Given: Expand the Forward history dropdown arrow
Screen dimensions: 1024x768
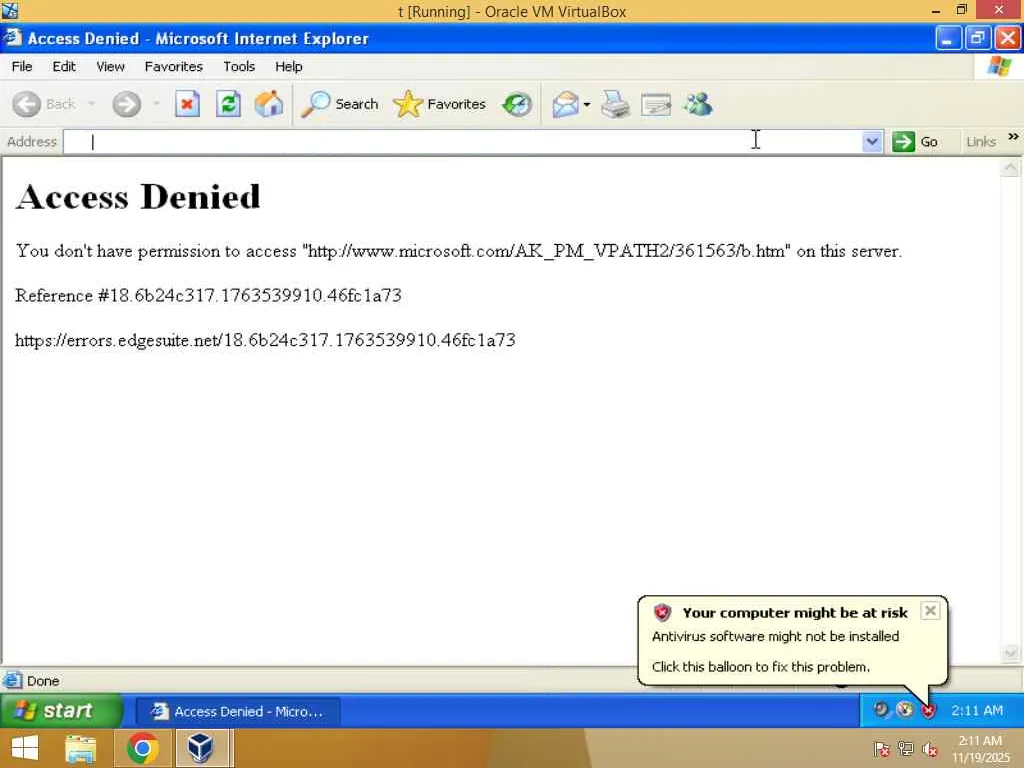Looking at the screenshot, I should pos(156,104).
